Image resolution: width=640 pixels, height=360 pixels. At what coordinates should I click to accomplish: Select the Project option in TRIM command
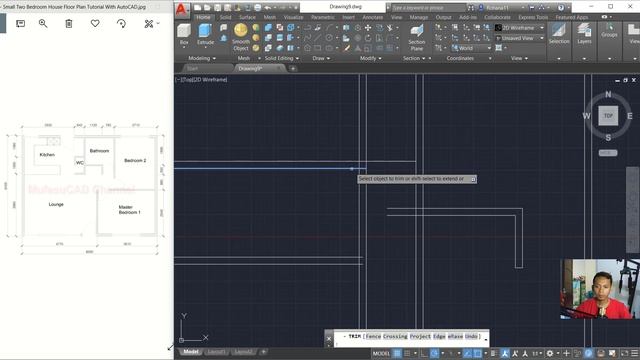(420, 336)
